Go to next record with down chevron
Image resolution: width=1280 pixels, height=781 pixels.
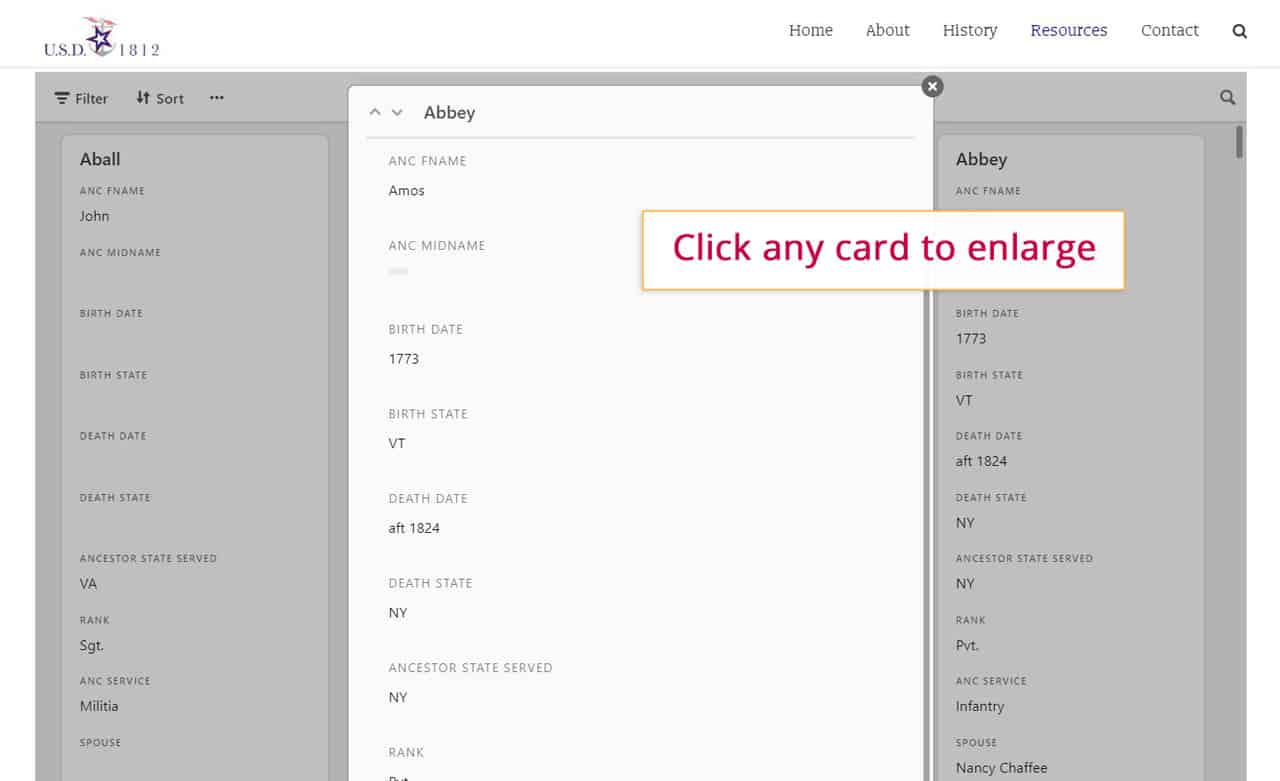tap(397, 112)
